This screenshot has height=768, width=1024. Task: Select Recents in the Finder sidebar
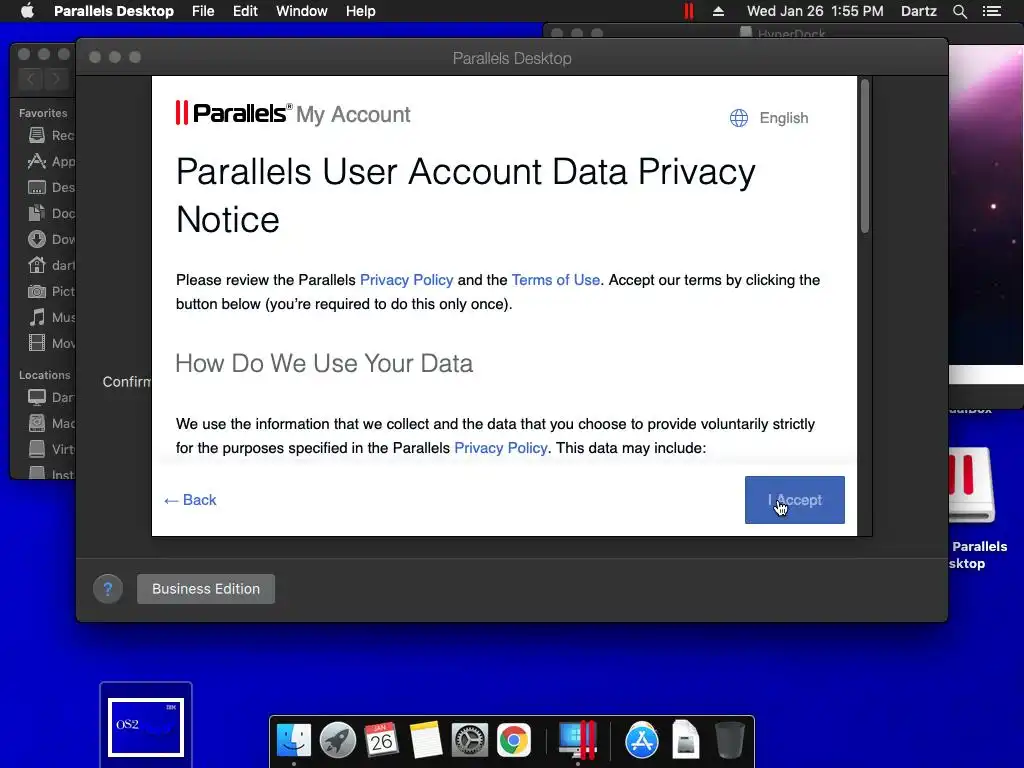click(51, 135)
